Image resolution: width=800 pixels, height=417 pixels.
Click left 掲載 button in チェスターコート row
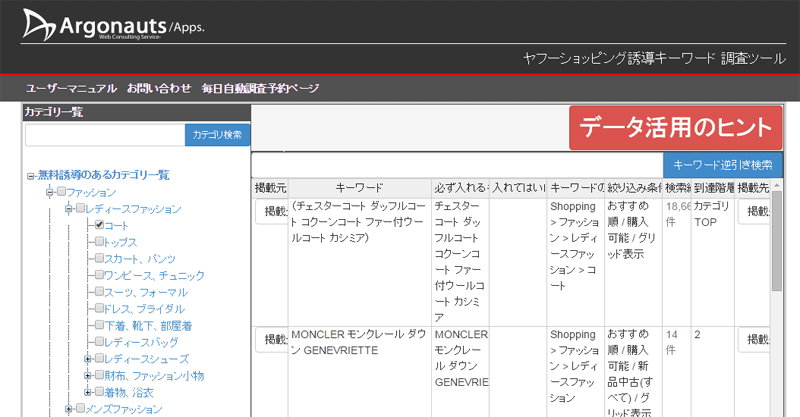272,211
